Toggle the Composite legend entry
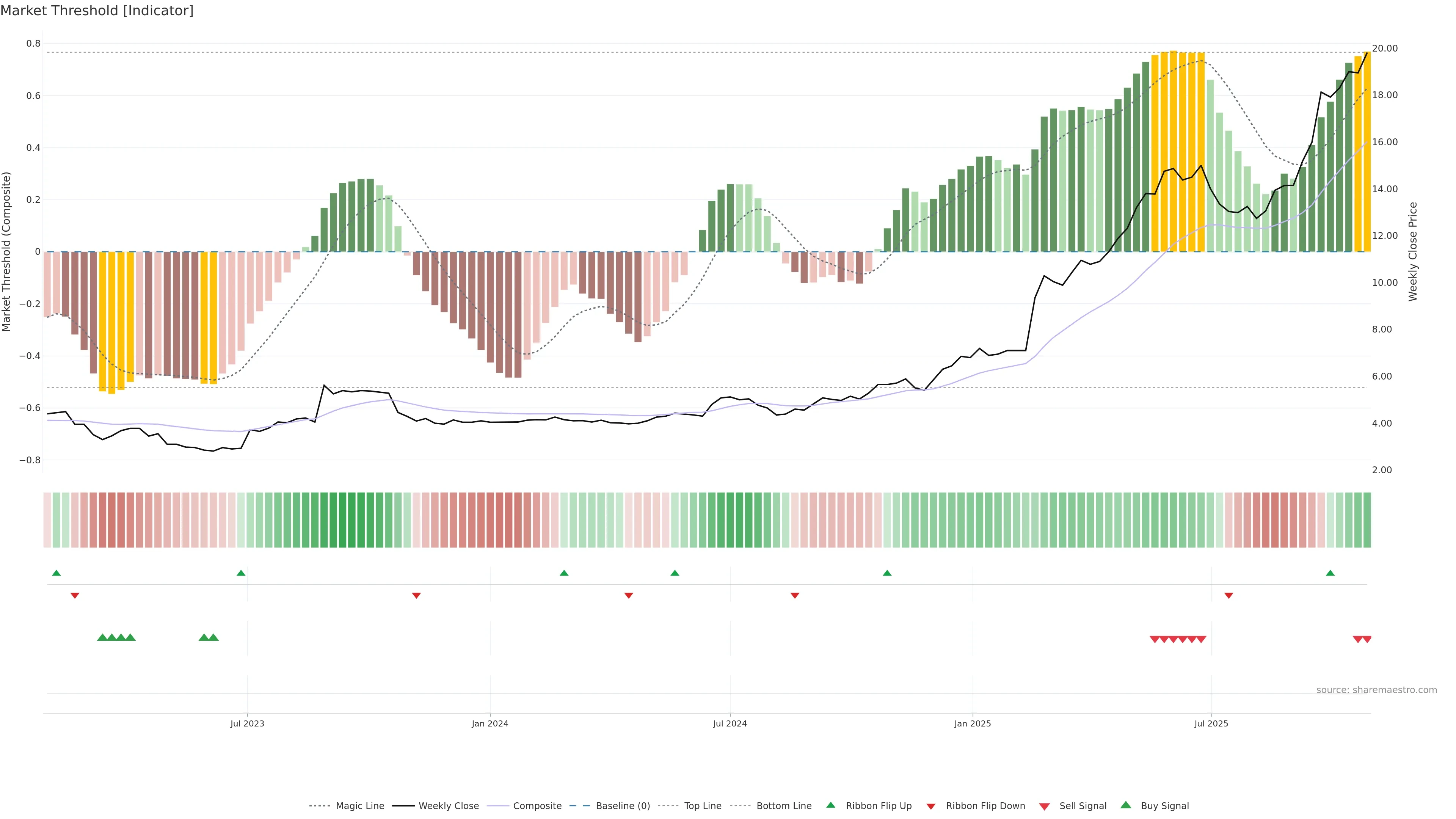The width and height of the screenshot is (1456, 819). [537, 806]
